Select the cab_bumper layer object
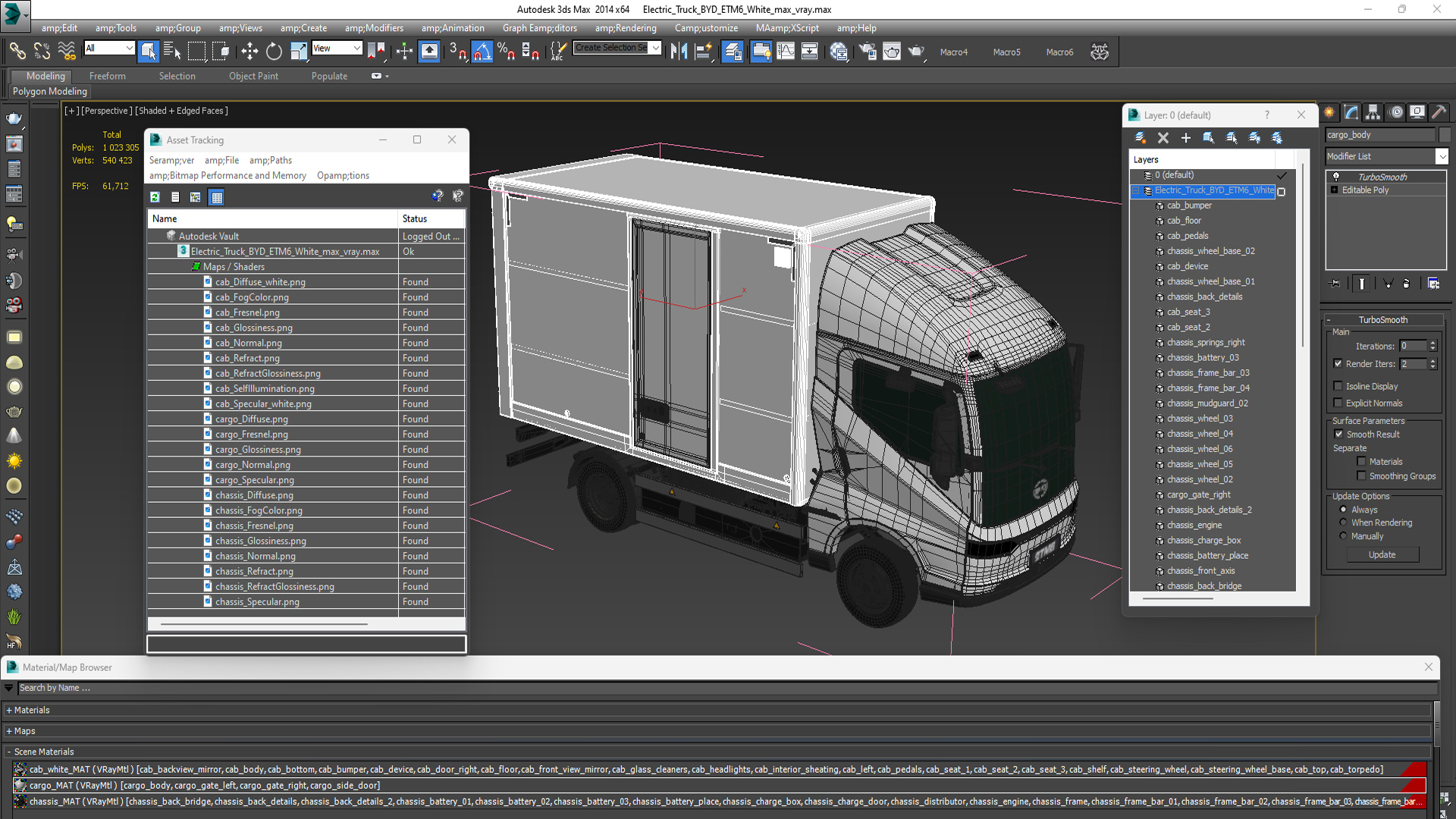Screen dimensions: 1456x819 (x=1189, y=206)
